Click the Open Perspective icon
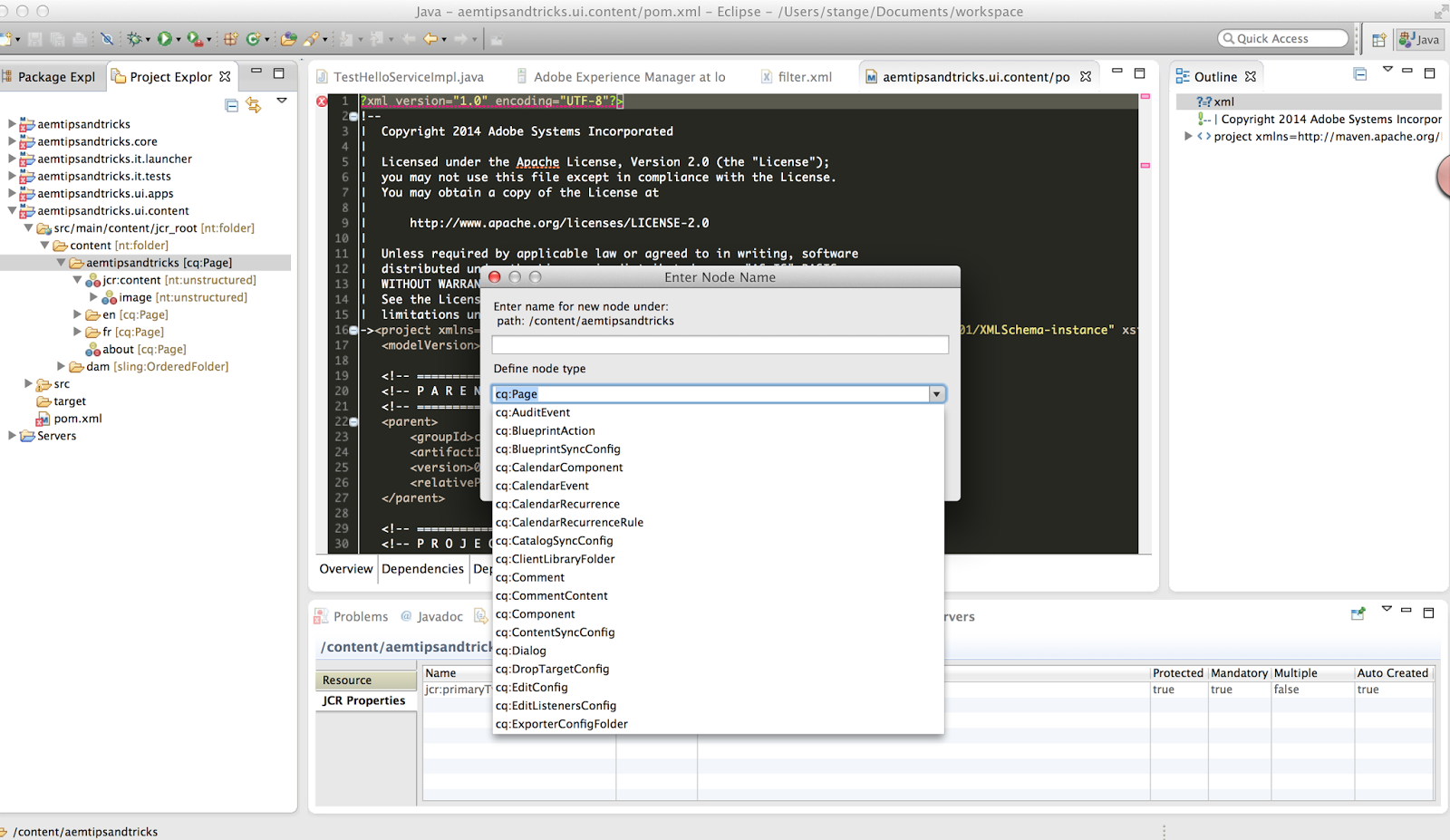1450x840 pixels. coord(1378,39)
